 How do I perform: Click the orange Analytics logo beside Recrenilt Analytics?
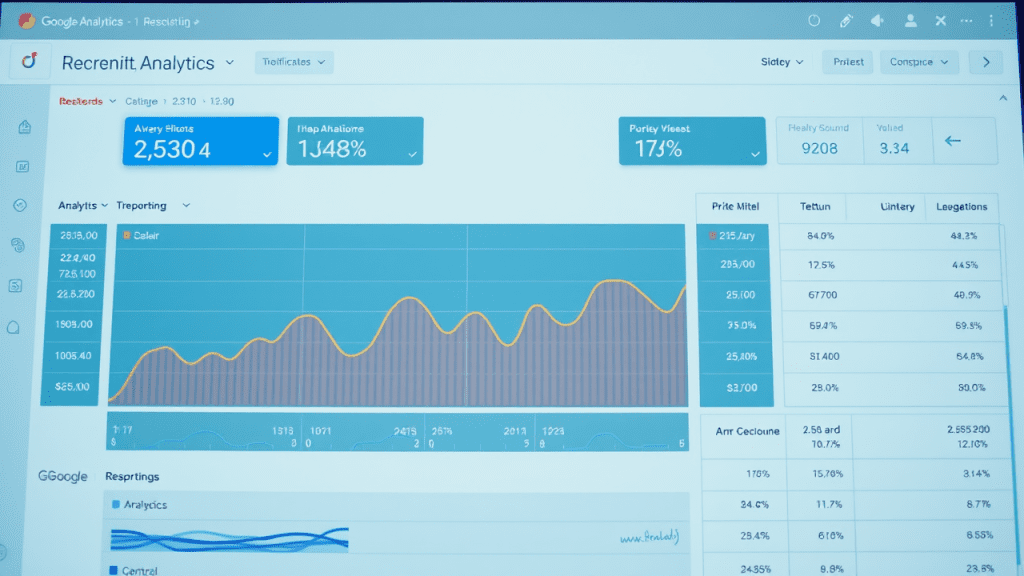coord(29,62)
